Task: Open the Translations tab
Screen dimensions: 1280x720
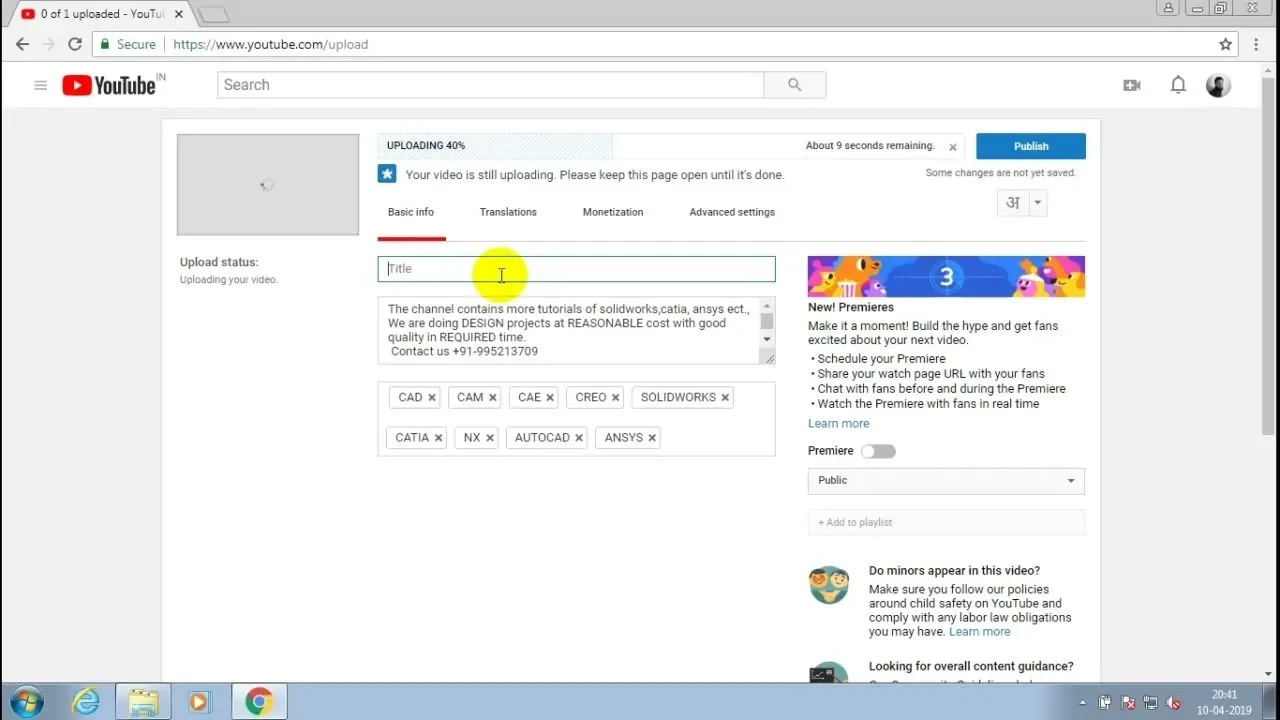Action: click(508, 212)
